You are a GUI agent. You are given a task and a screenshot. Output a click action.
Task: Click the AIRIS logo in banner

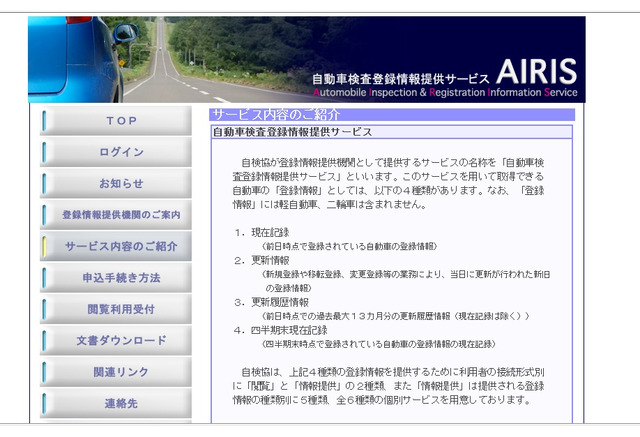[536, 71]
